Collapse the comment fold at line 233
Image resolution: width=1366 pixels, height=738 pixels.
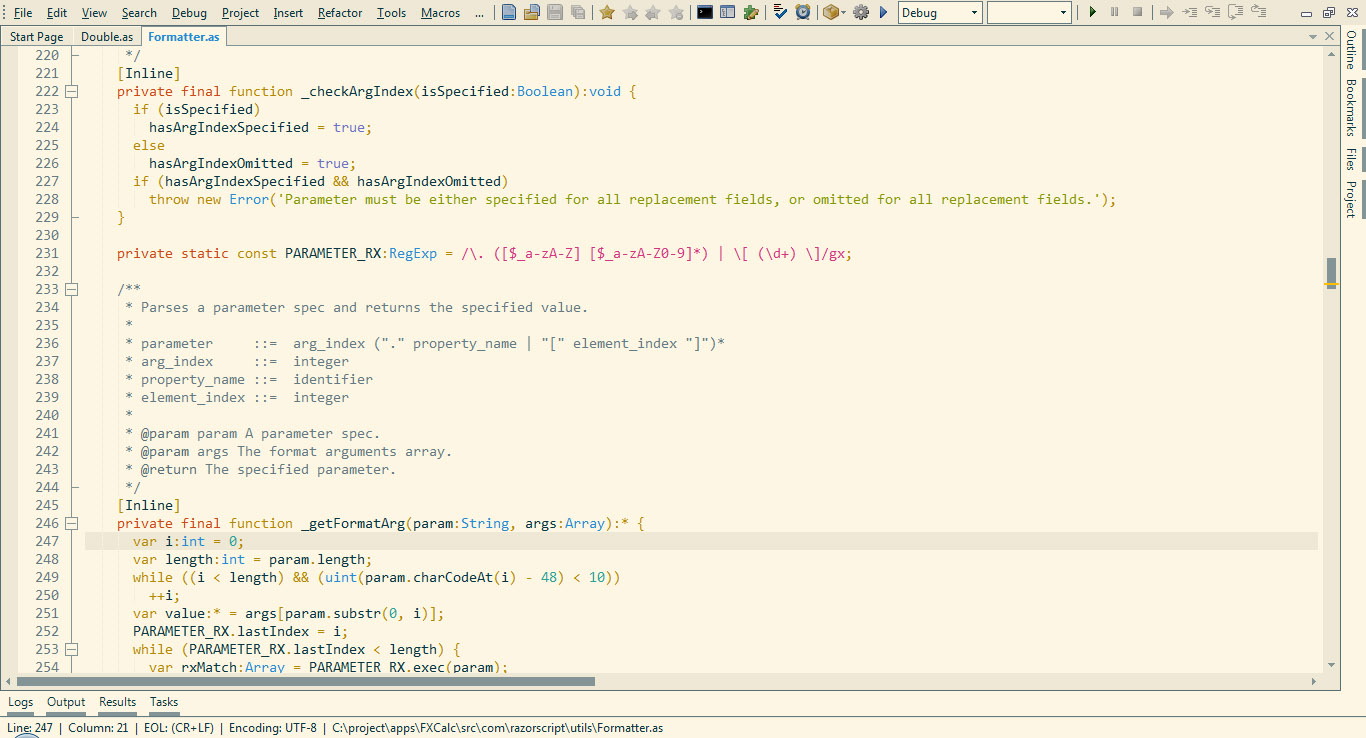coord(72,289)
